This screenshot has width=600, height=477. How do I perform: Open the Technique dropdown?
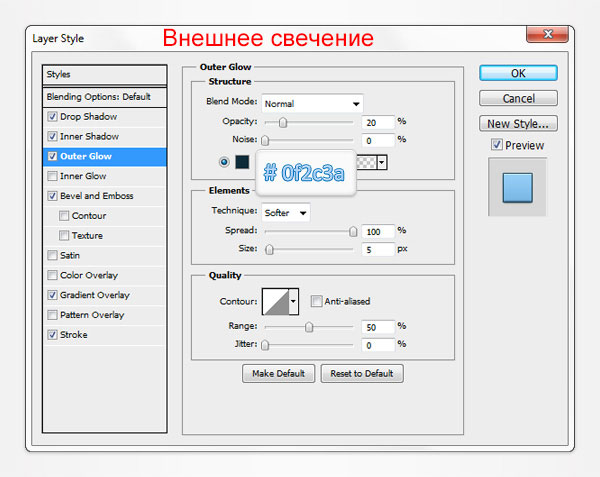286,213
